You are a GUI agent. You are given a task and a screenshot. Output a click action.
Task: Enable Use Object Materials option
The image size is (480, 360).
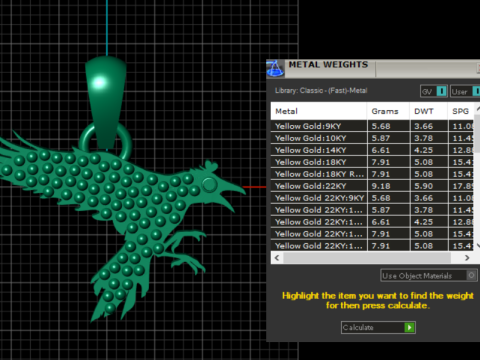click(x=429, y=276)
